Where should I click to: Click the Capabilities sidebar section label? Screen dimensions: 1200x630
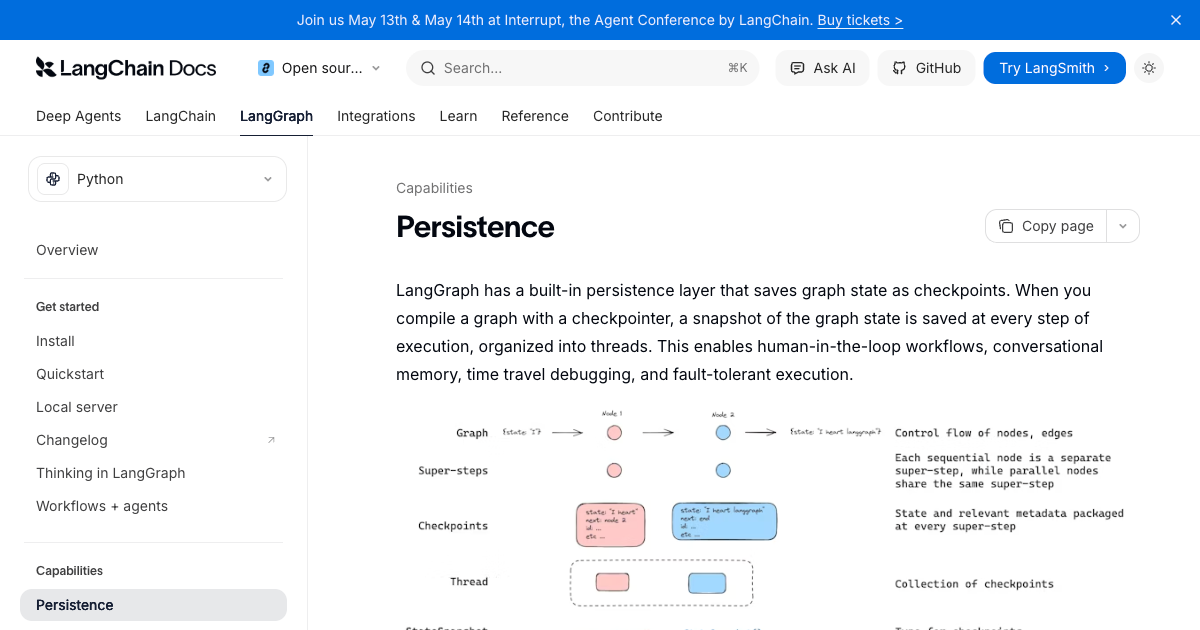tap(70, 571)
